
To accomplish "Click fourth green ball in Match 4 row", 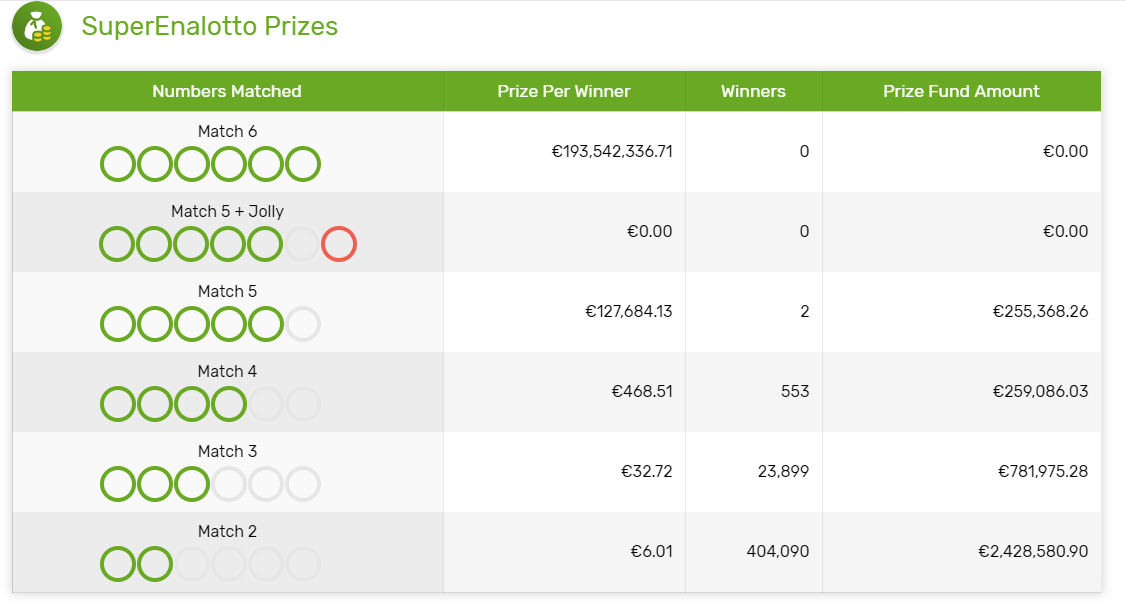I will [x=229, y=404].
